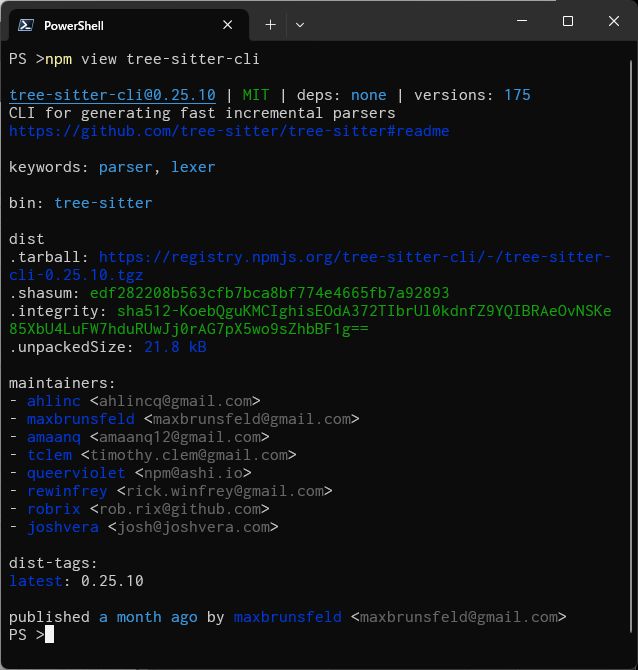
Task: Click at the command prompt cursor
Action: click(x=49, y=635)
